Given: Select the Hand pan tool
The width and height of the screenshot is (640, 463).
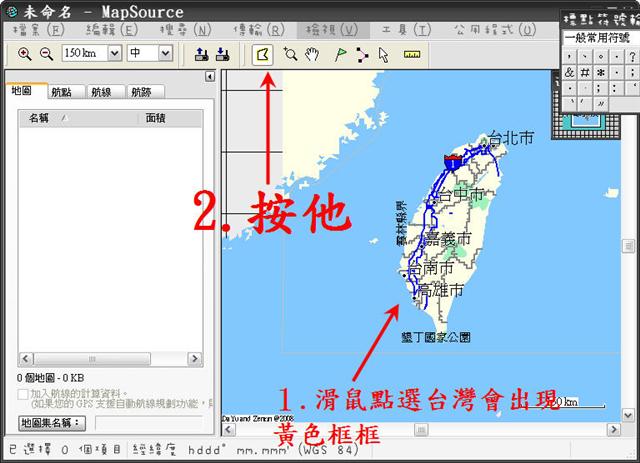Looking at the screenshot, I should click(x=312, y=54).
